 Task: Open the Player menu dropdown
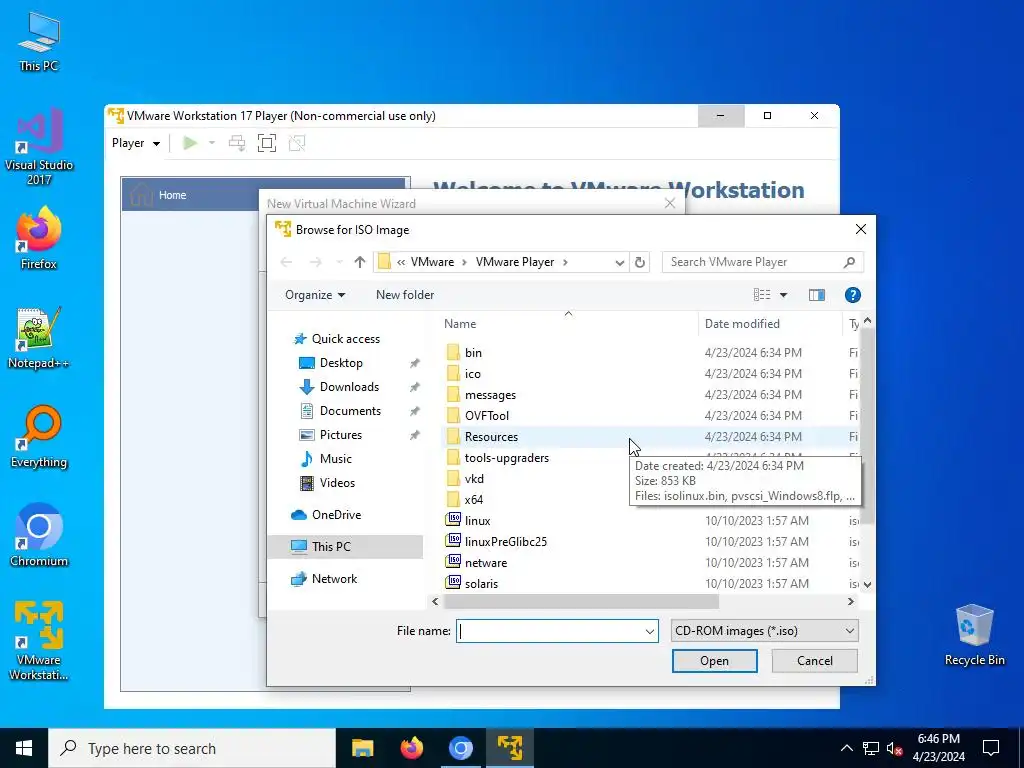(136, 143)
